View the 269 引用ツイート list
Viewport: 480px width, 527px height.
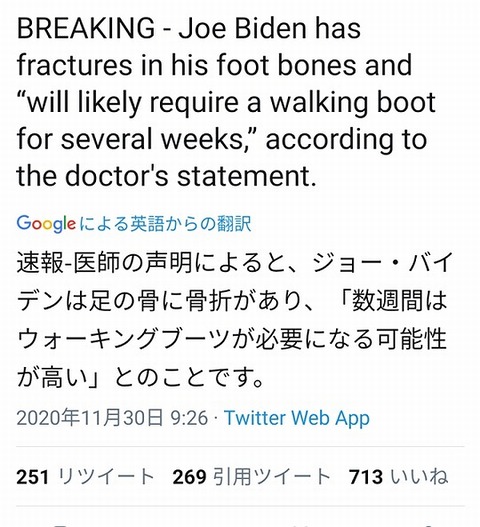click(x=251, y=477)
